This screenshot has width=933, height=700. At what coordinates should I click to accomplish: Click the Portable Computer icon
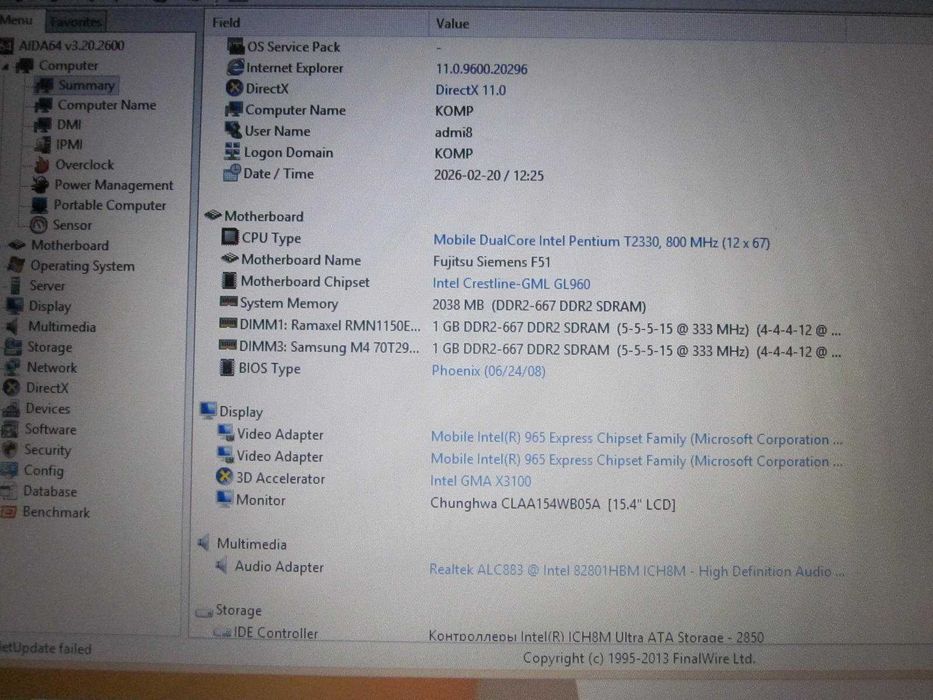(x=39, y=205)
